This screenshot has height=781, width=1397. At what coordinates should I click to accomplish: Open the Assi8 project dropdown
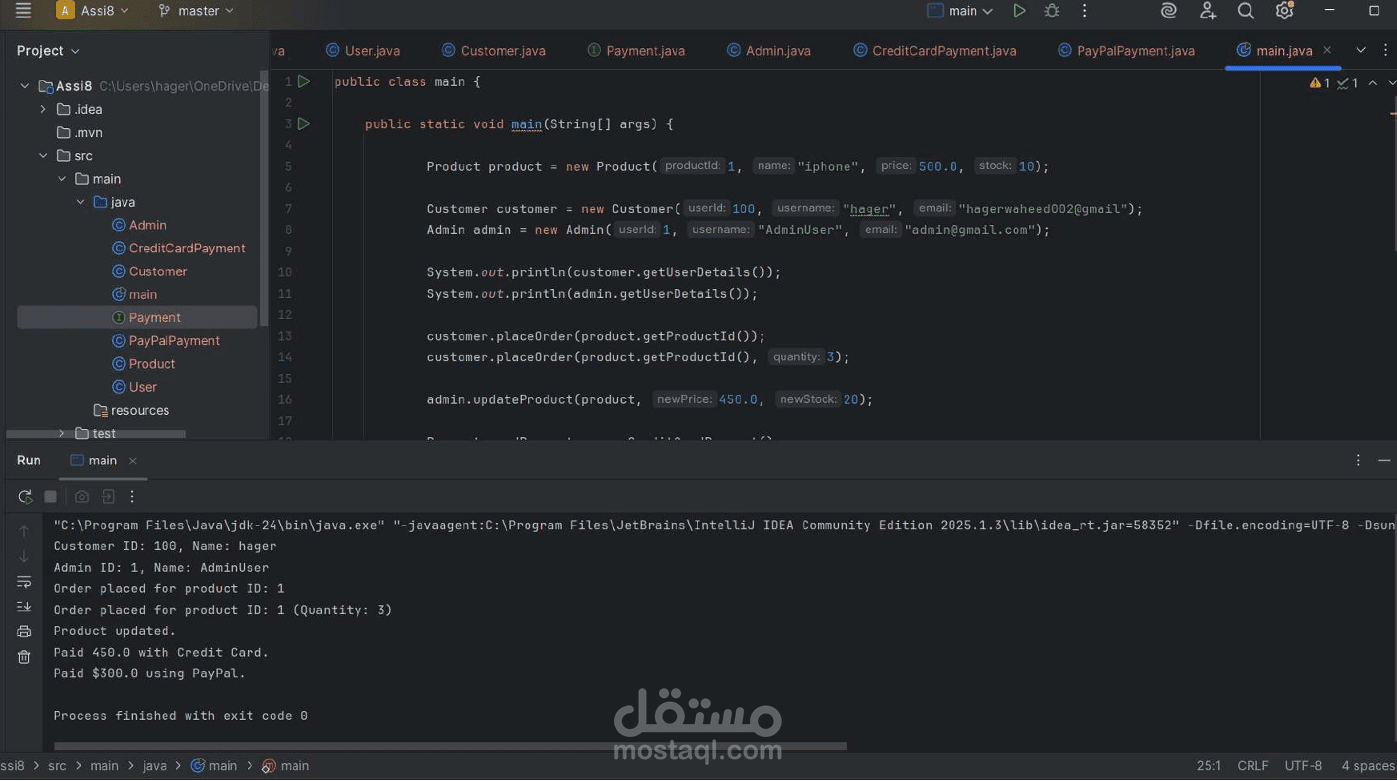pos(92,11)
